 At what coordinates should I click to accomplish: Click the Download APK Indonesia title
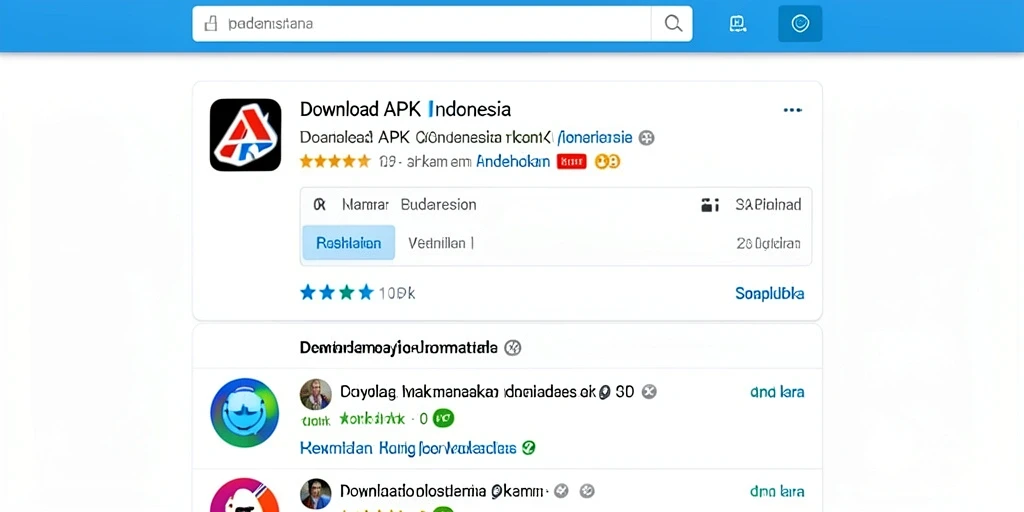pyautogui.click(x=405, y=108)
